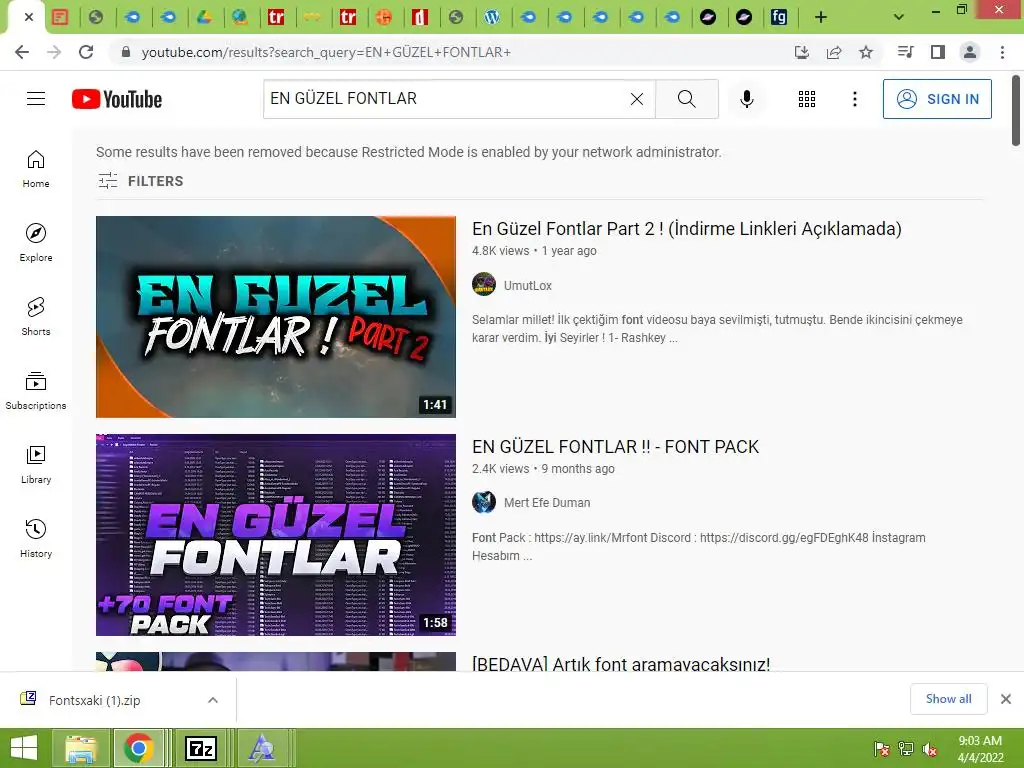Bookmark this page with the star

tap(866, 52)
